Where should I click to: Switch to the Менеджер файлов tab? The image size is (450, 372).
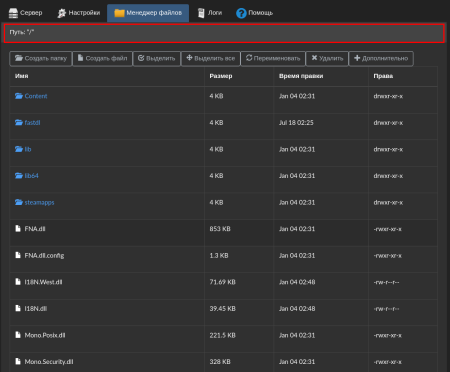(148, 13)
